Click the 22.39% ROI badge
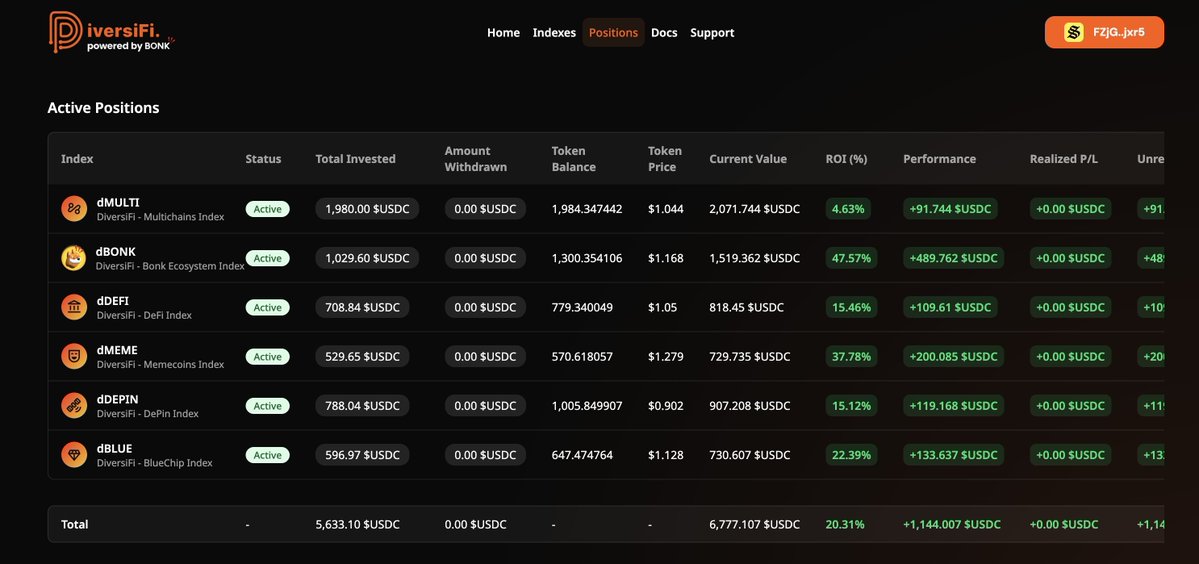This screenshot has width=1199, height=564. click(x=851, y=455)
